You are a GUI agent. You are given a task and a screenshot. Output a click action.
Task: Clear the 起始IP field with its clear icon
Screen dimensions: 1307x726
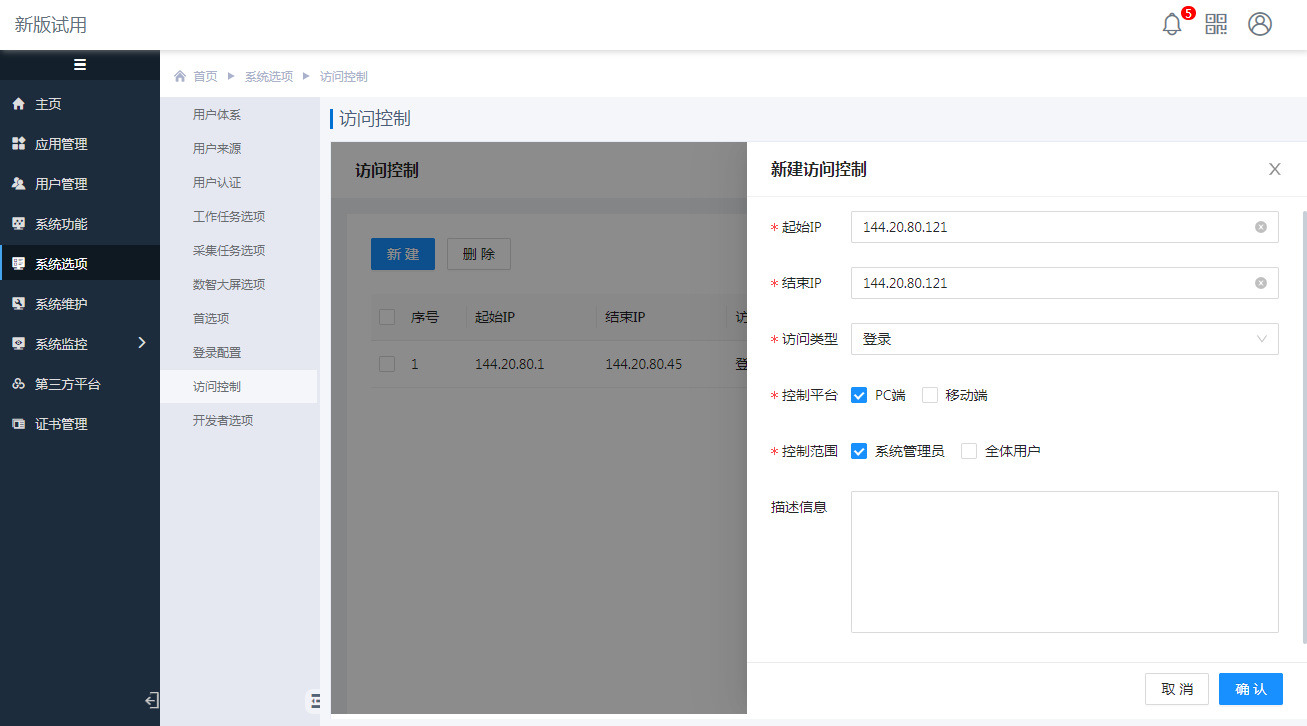(1261, 227)
